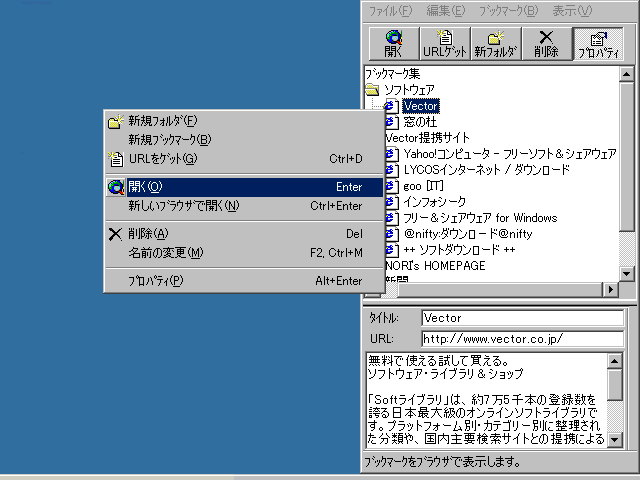Choose 名前の変更(M) in context menu

(244, 253)
